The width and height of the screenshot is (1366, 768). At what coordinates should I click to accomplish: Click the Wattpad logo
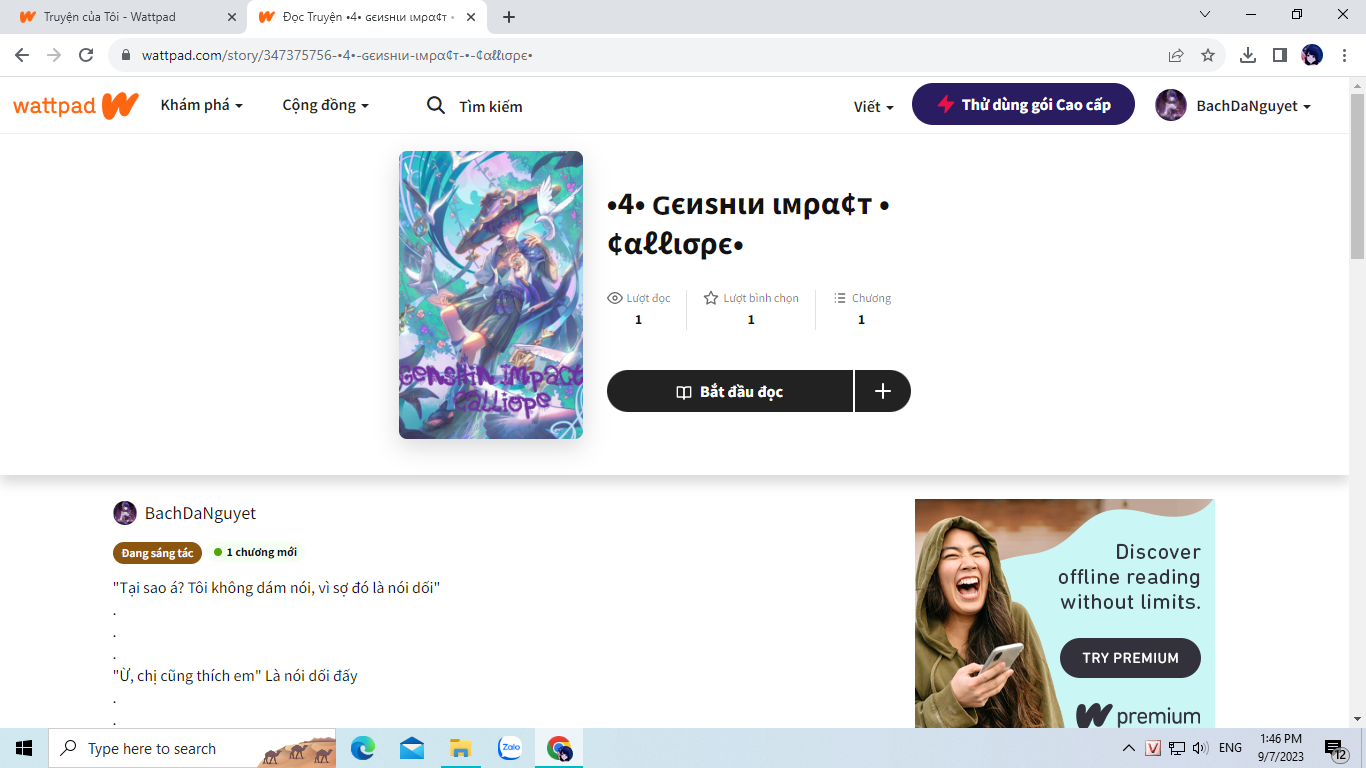75,105
